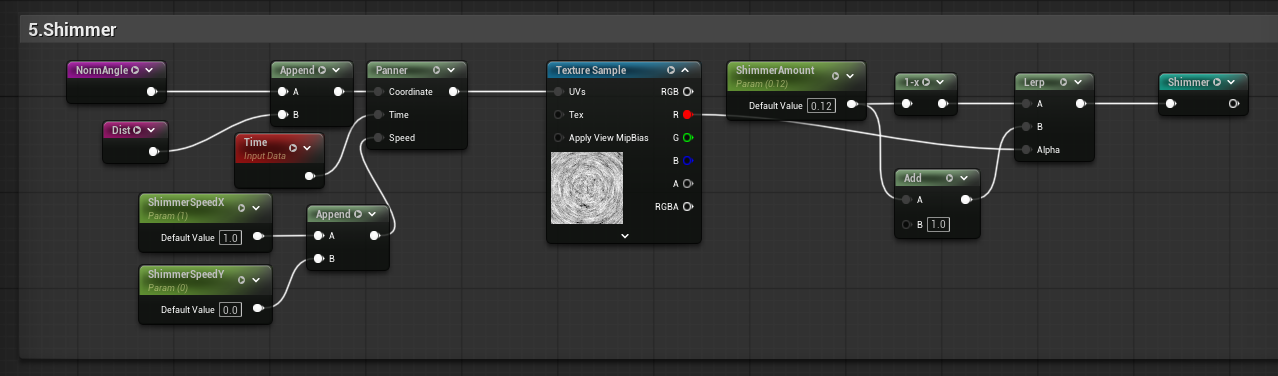Select the Lerp node title

coord(1034,82)
